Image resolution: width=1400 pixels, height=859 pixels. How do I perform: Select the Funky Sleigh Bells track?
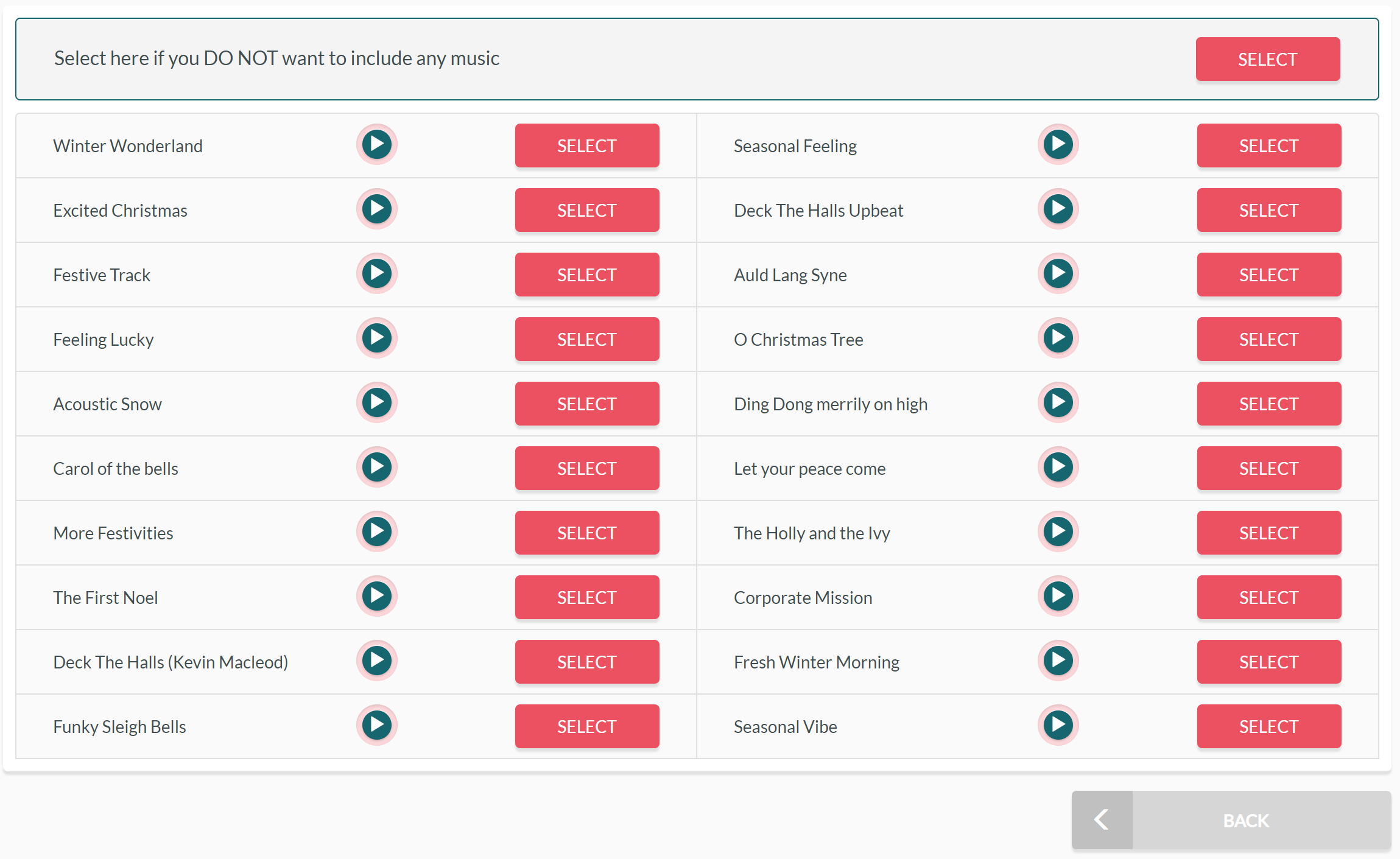[587, 726]
